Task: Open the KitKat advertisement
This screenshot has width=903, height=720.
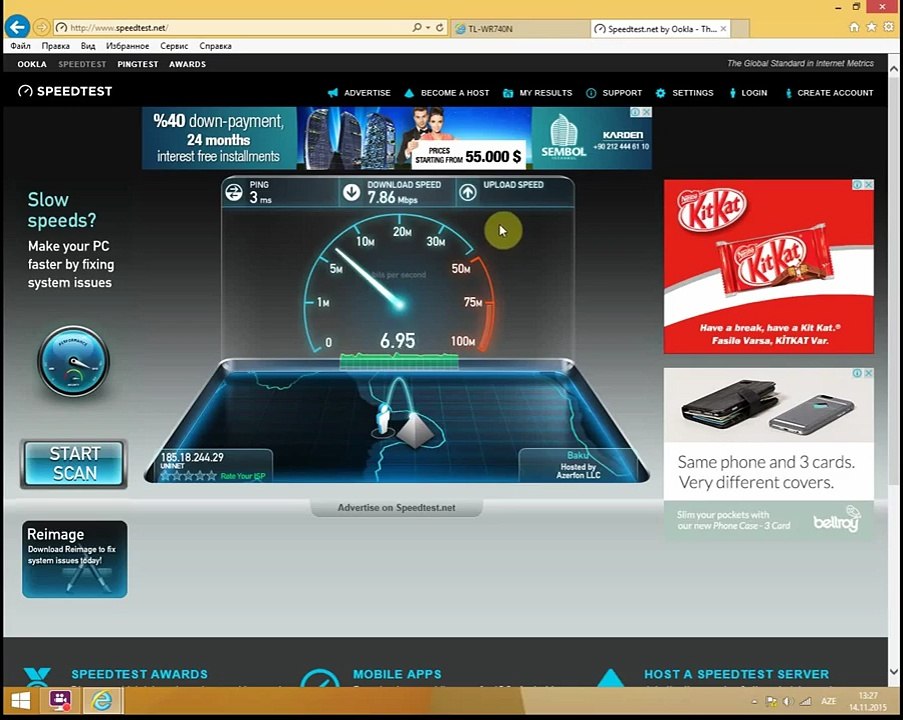Action: coord(769,267)
